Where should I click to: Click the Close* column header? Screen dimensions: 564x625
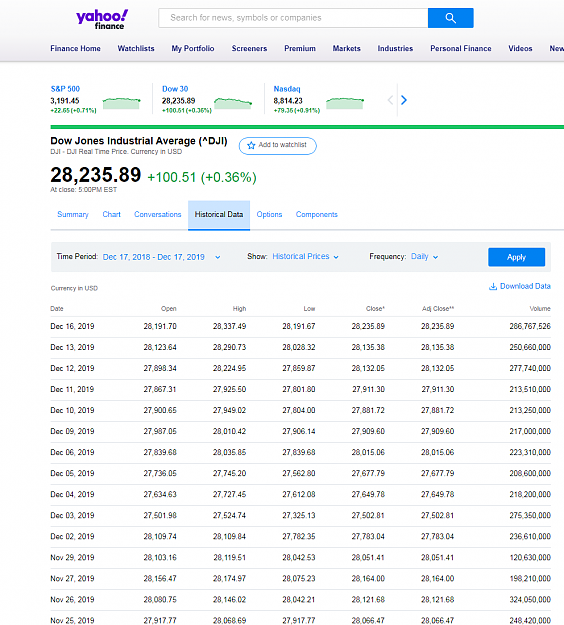[x=375, y=309]
